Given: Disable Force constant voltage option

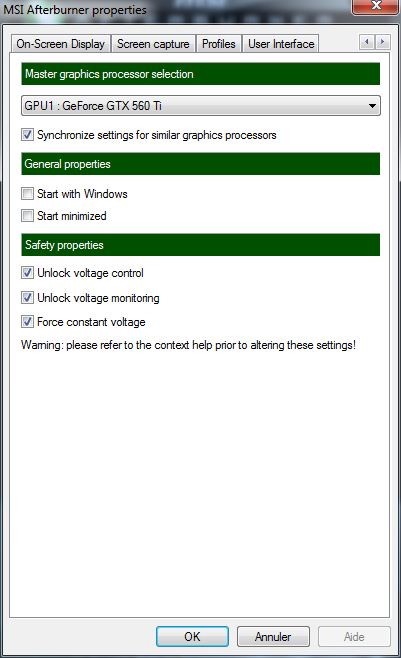Looking at the screenshot, I should click(28, 322).
